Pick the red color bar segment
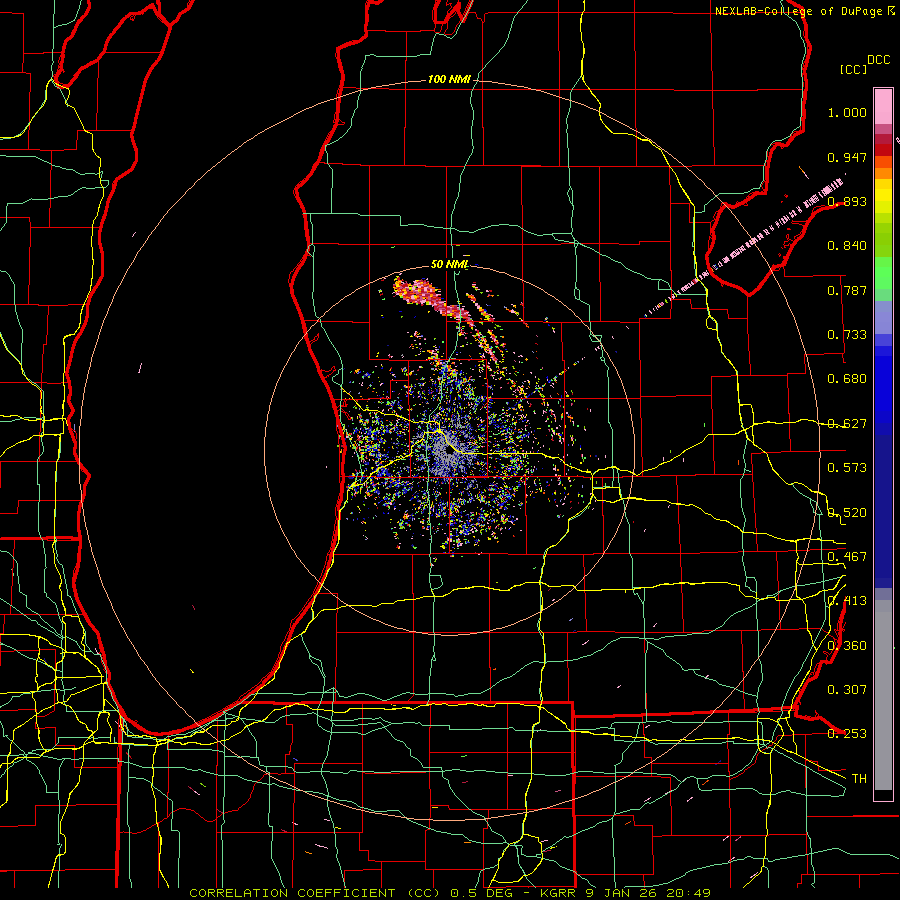This screenshot has width=900, height=900. point(883,149)
